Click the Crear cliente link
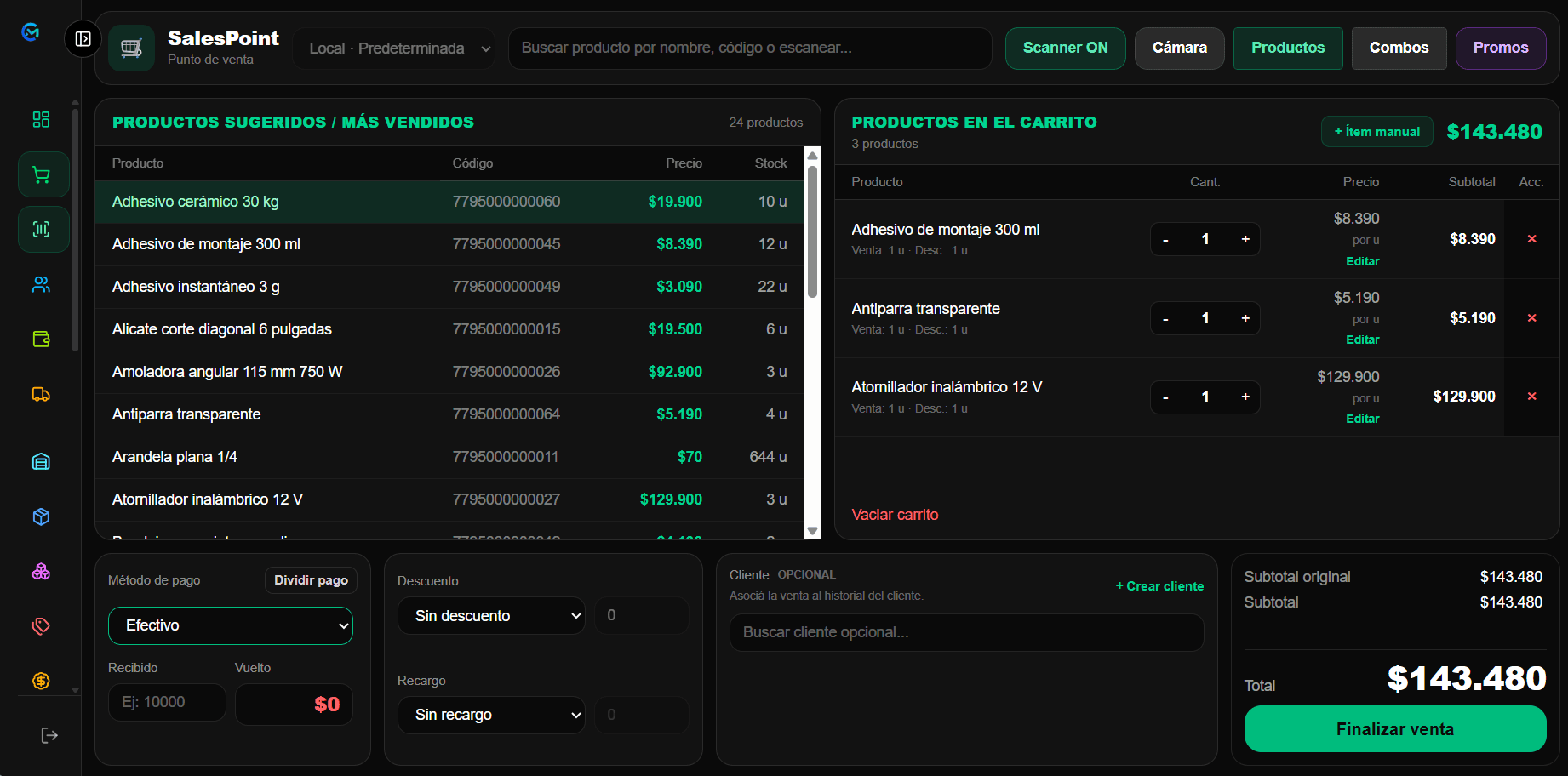Image resolution: width=1568 pixels, height=776 pixels. coord(1159,586)
